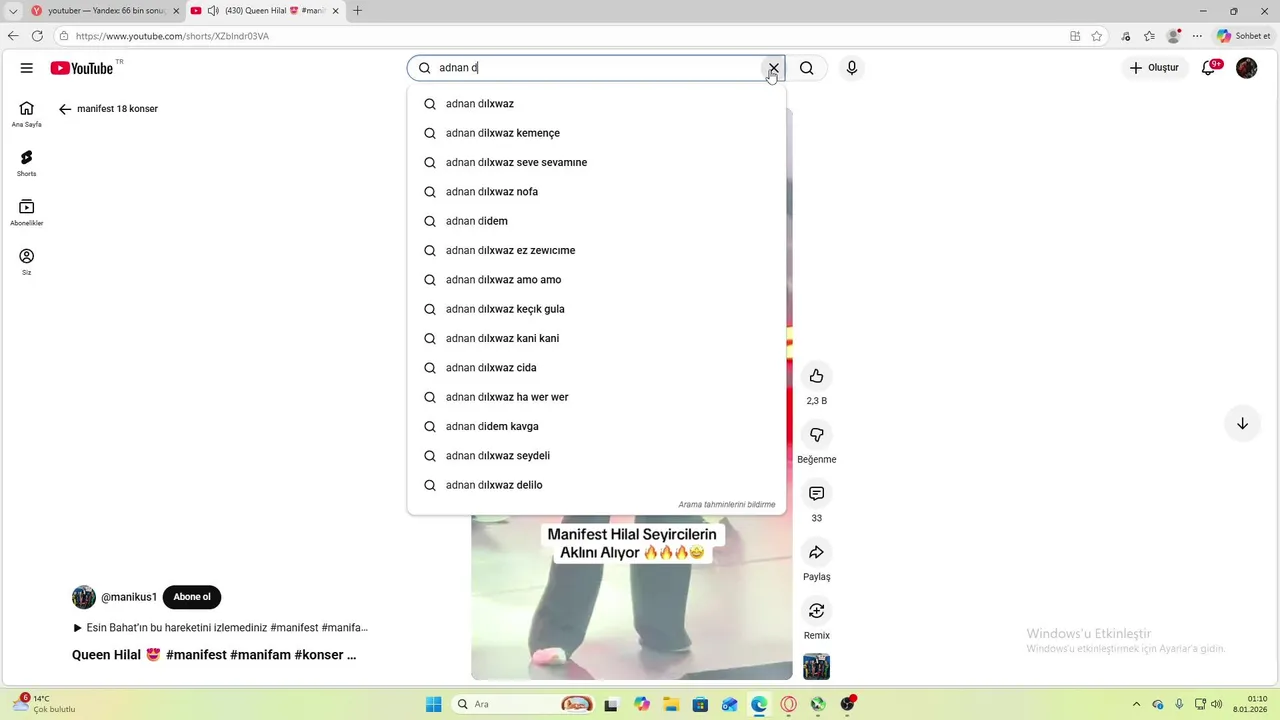This screenshot has width=1280, height=720.
Task: Open the @manikus1 channel avatar
Action: point(84,597)
